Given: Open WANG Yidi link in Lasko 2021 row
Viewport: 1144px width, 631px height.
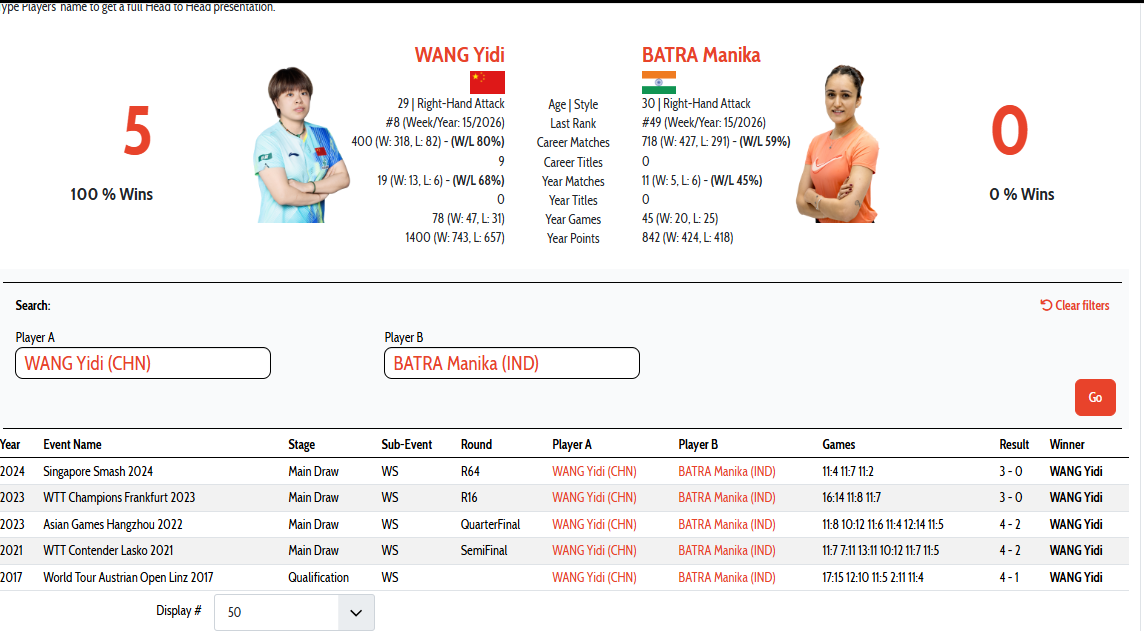Looking at the screenshot, I should click(x=594, y=551).
